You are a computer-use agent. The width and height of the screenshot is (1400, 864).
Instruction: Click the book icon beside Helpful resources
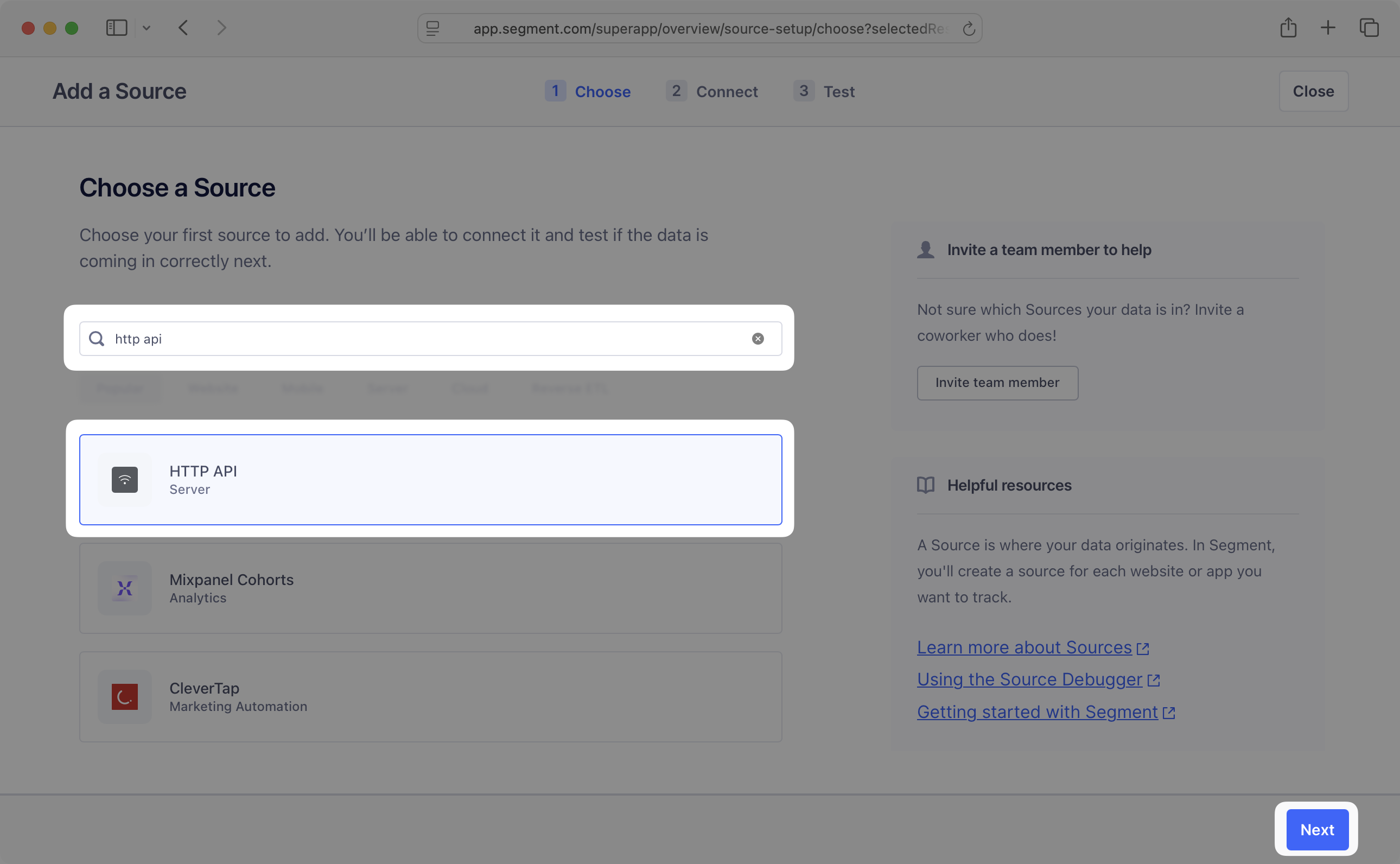click(x=926, y=485)
